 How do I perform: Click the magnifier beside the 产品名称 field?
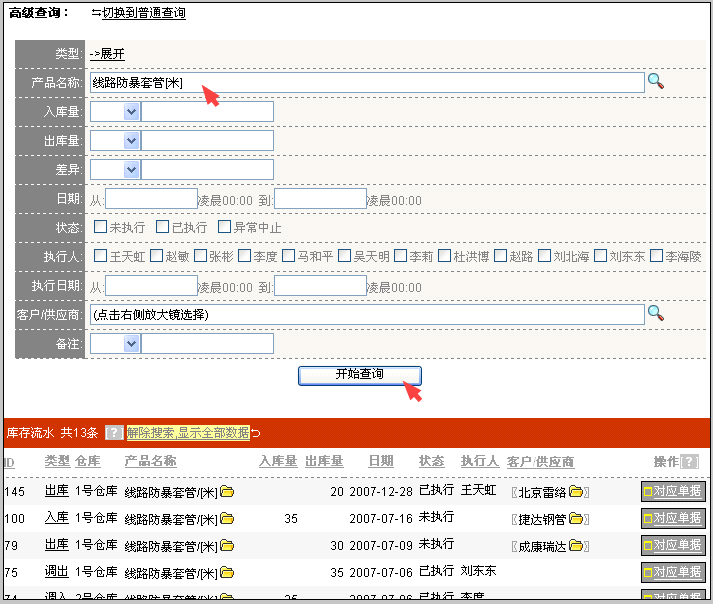pyautogui.click(x=656, y=82)
